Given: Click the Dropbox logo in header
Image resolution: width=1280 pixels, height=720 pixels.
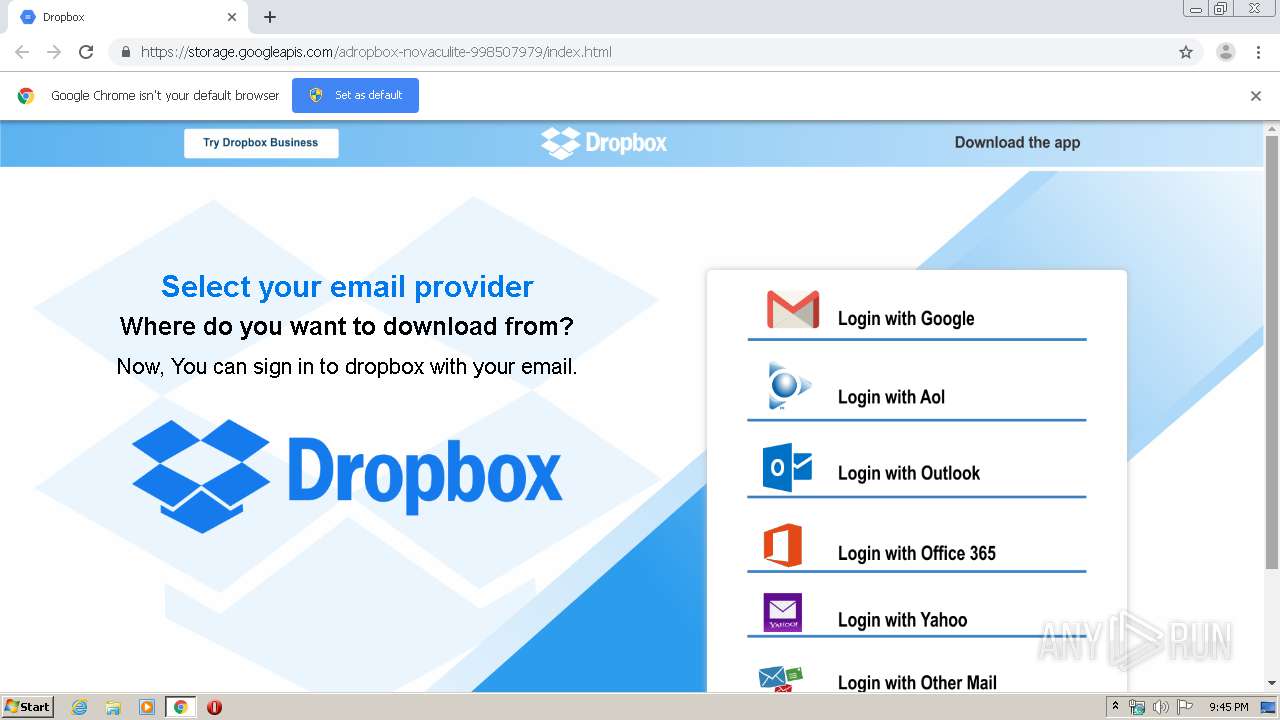Looking at the screenshot, I should tap(604, 143).
